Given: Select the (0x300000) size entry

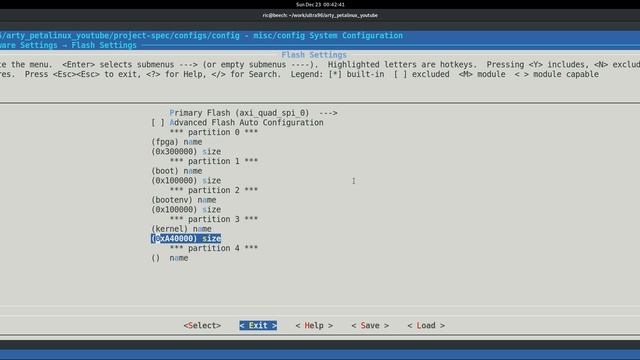Looking at the screenshot, I should [x=186, y=151].
